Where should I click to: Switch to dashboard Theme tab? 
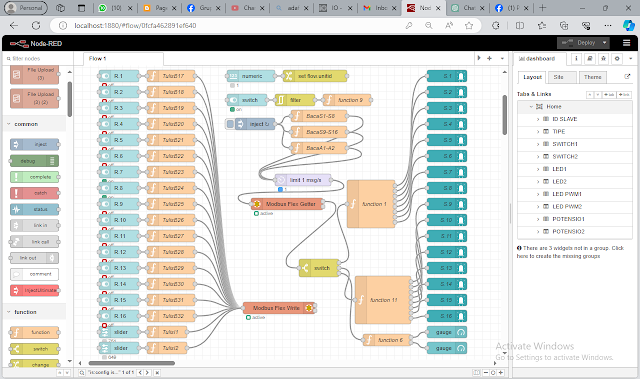coord(592,77)
